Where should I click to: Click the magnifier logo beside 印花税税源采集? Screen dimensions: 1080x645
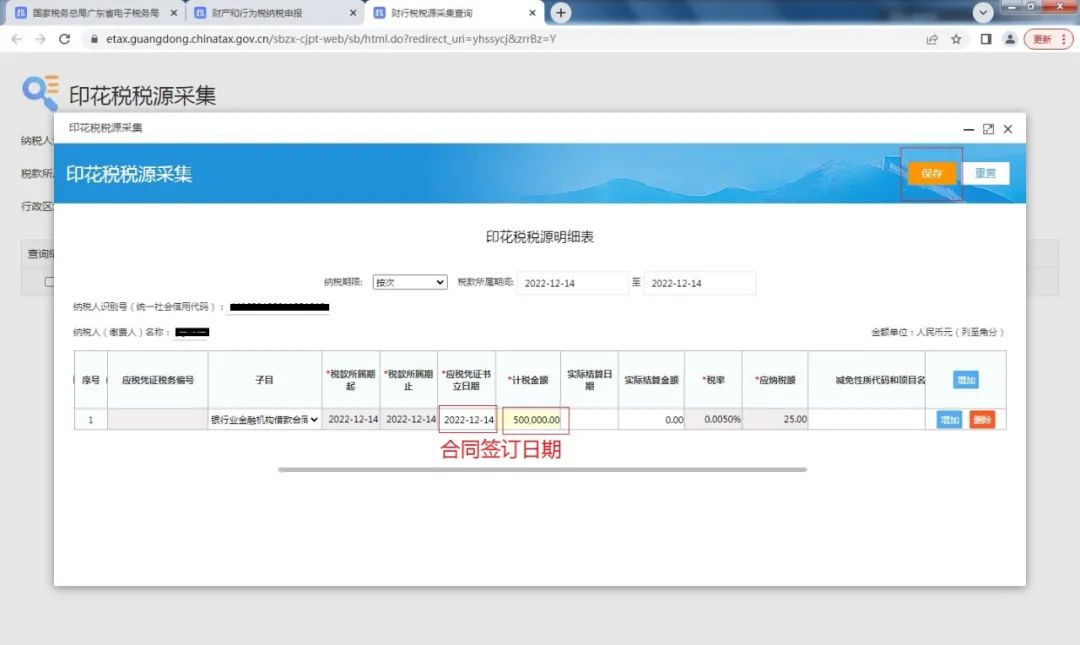[41, 92]
